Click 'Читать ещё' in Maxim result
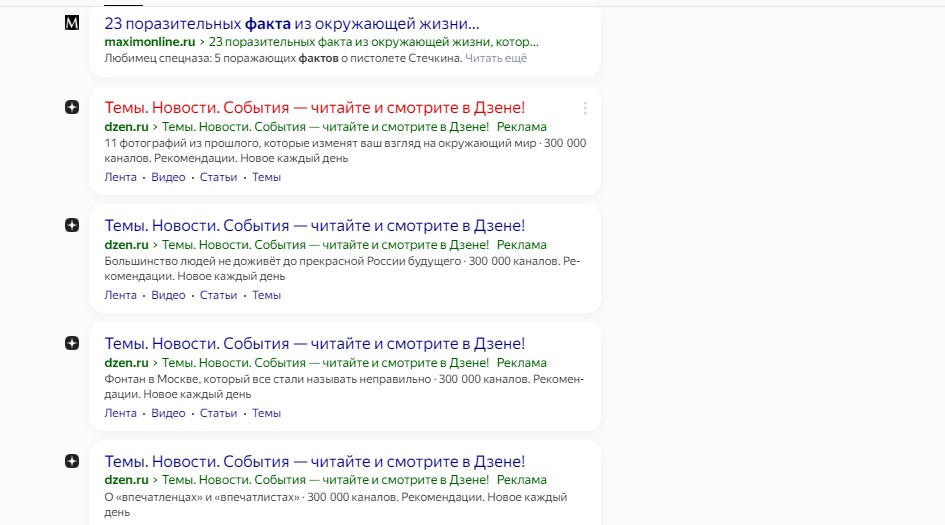This screenshot has height=525, width=945. click(x=496, y=58)
